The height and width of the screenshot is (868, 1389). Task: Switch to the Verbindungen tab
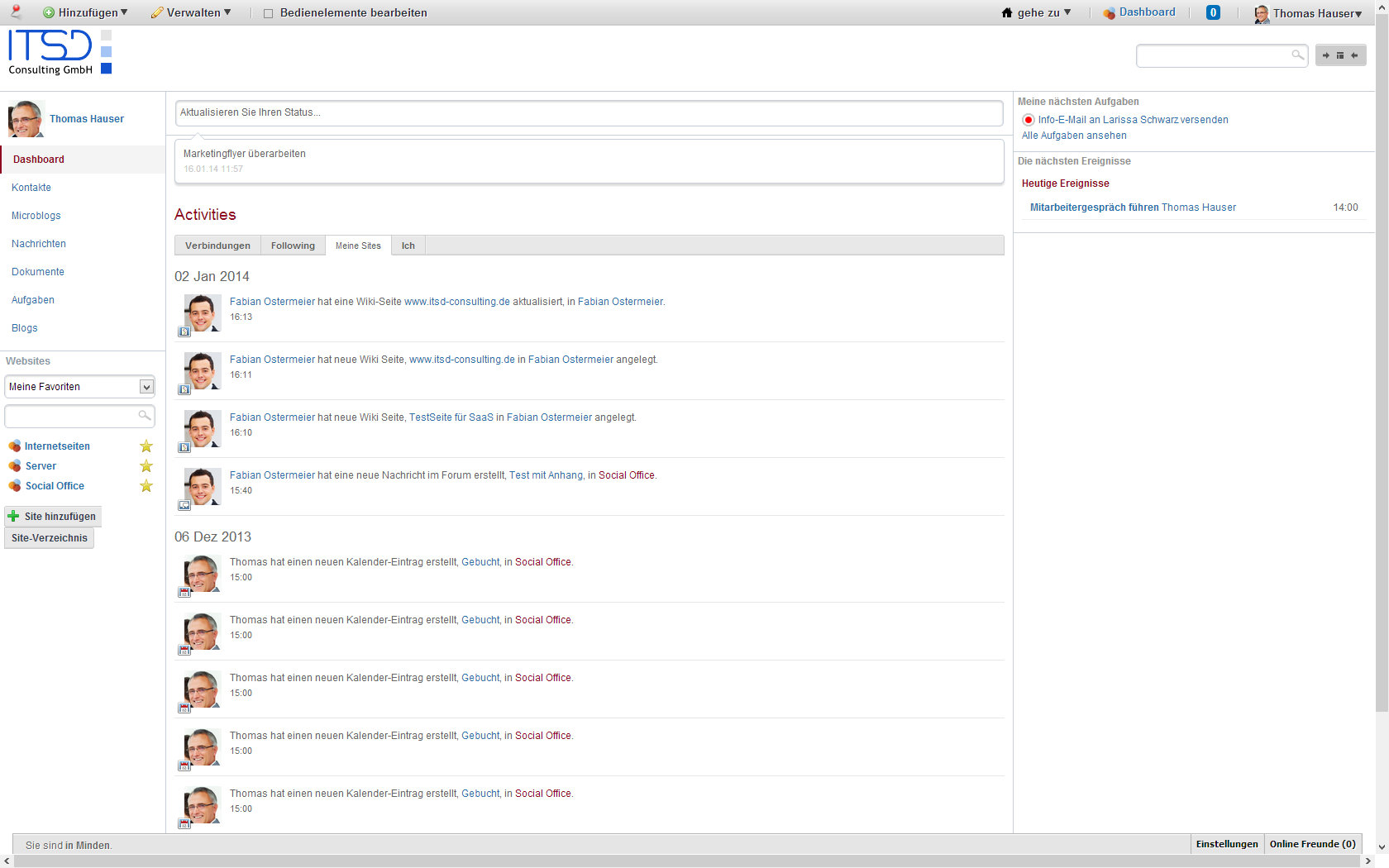click(x=217, y=246)
